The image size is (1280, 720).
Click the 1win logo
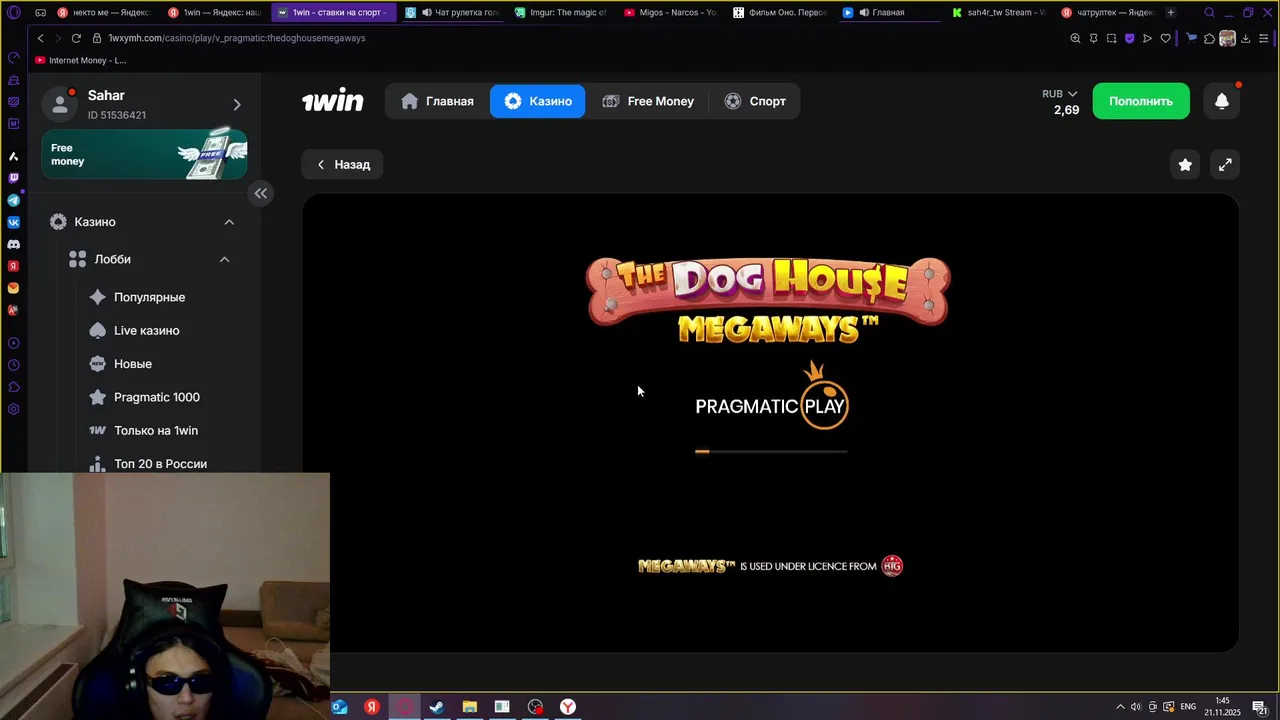pyautogui.click(x=333, y=101)
